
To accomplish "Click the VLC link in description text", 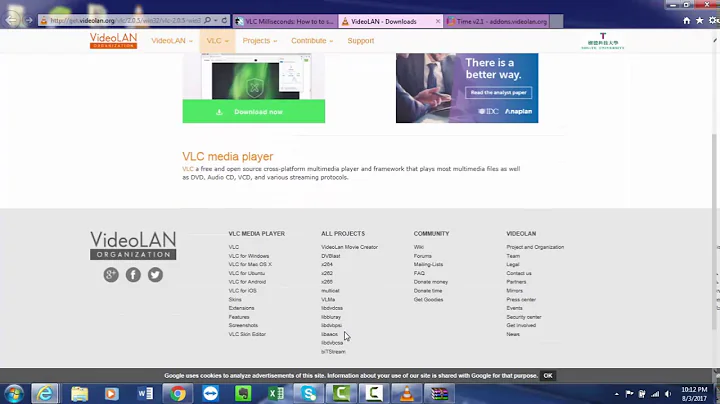I will click(x=188, y=169).
